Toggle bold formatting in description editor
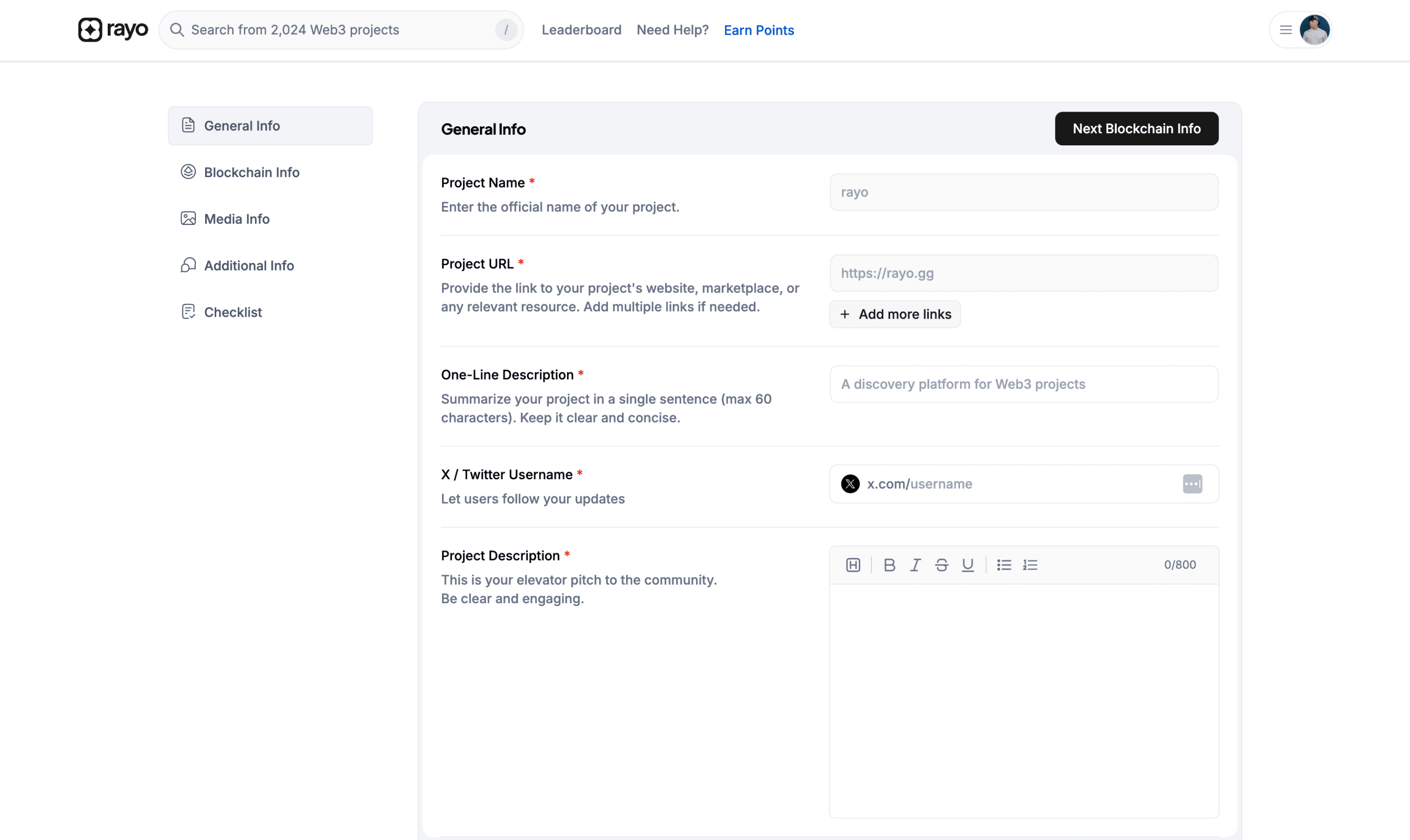The image size is (1410, 840). tap(889, 565)
